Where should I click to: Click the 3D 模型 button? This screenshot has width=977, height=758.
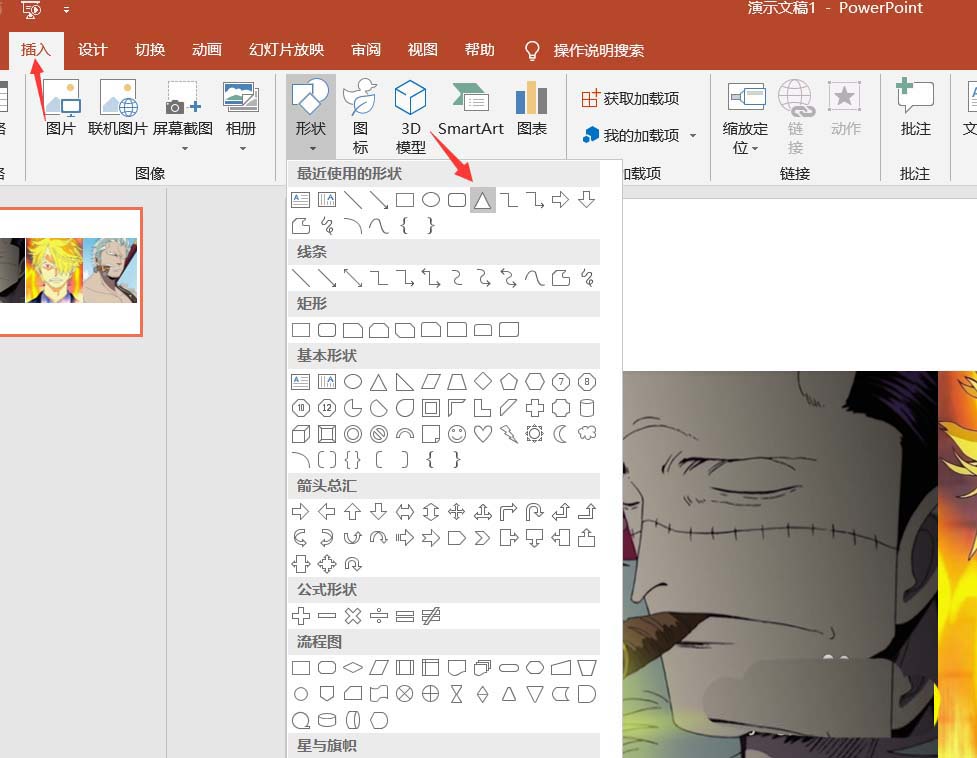(x=411, y=116)
